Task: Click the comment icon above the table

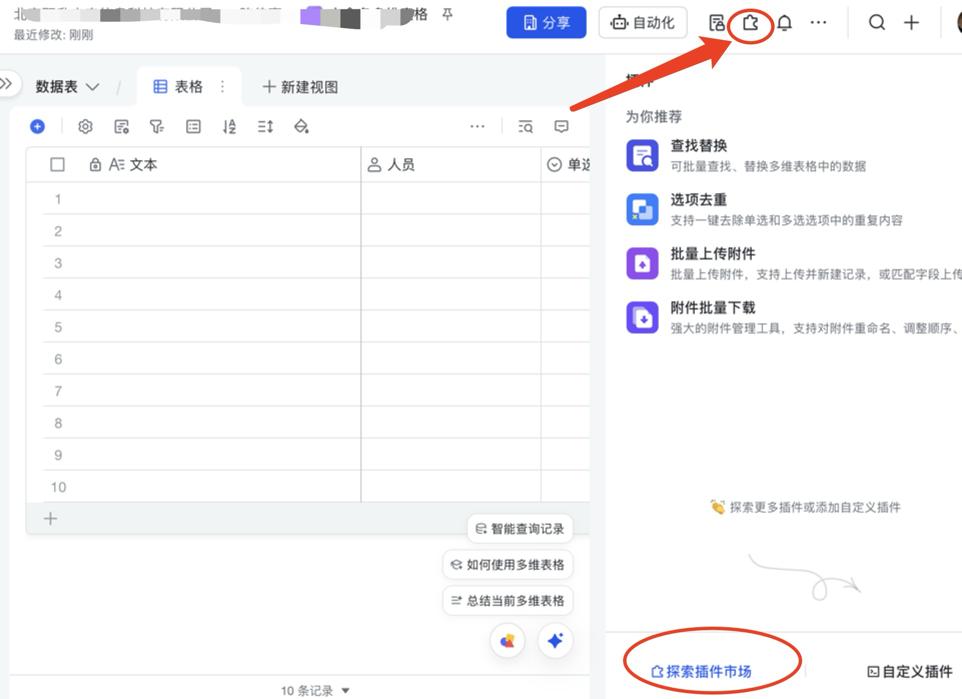Action: click(x=561, y=126)
